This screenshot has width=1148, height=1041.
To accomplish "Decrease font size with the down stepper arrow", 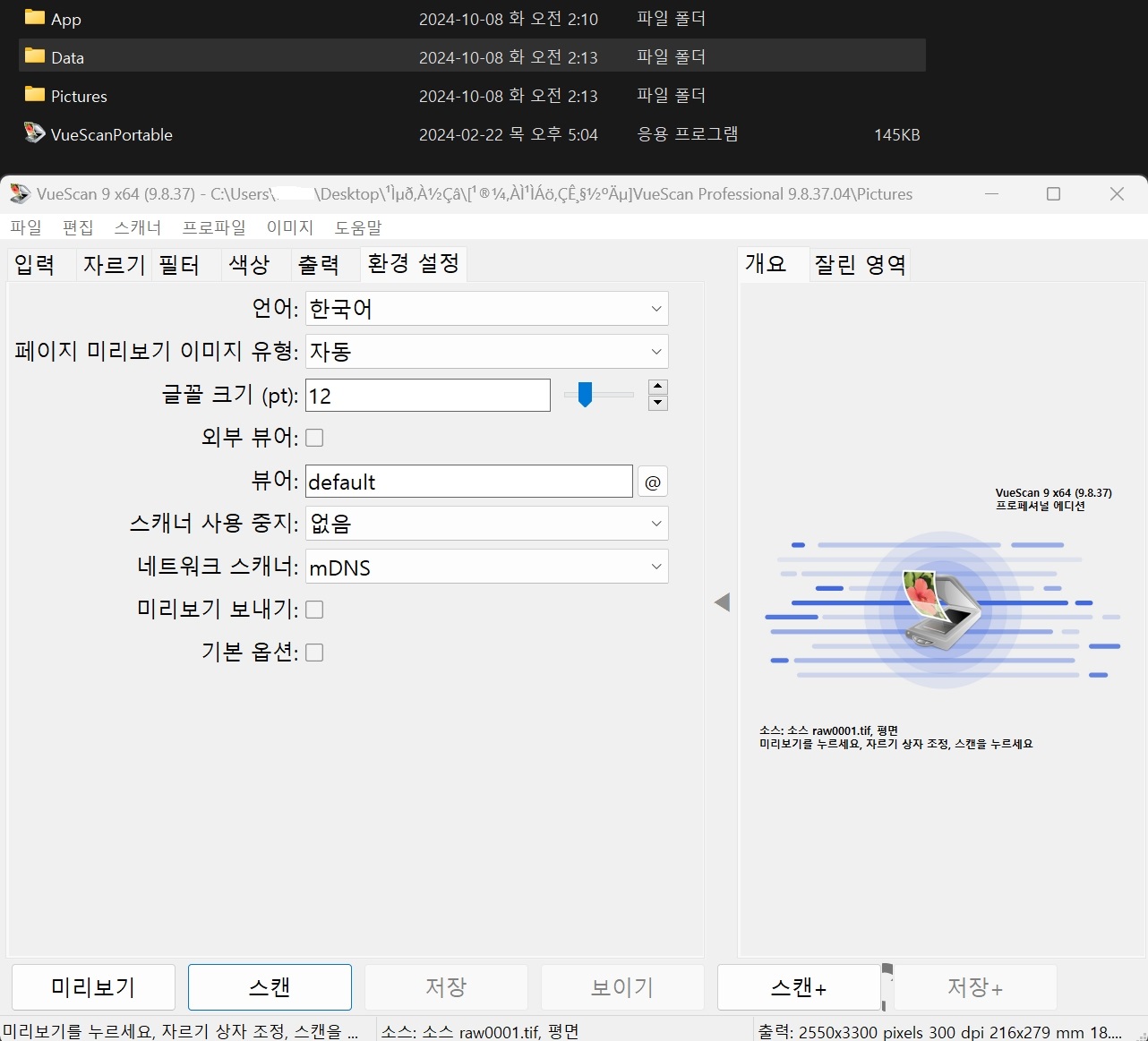I will 658,403.
